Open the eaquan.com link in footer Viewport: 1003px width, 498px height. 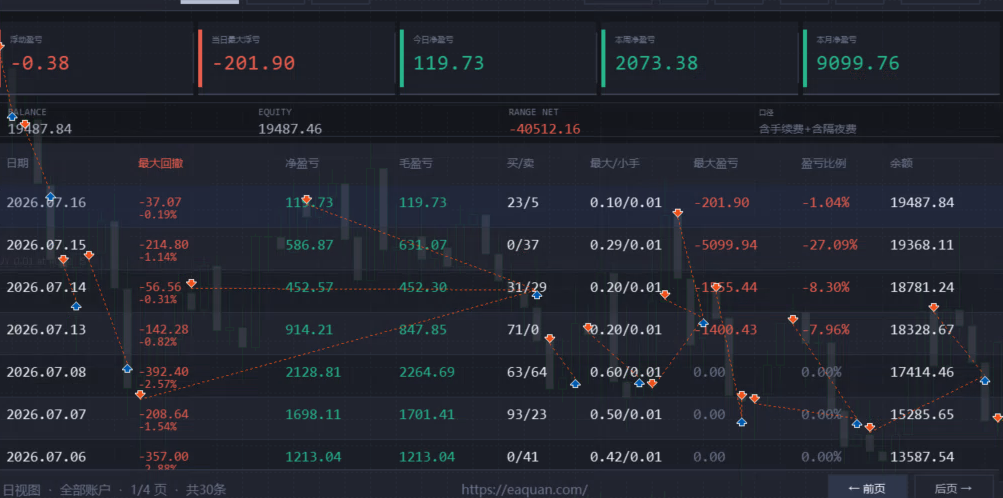coord(524,490)
